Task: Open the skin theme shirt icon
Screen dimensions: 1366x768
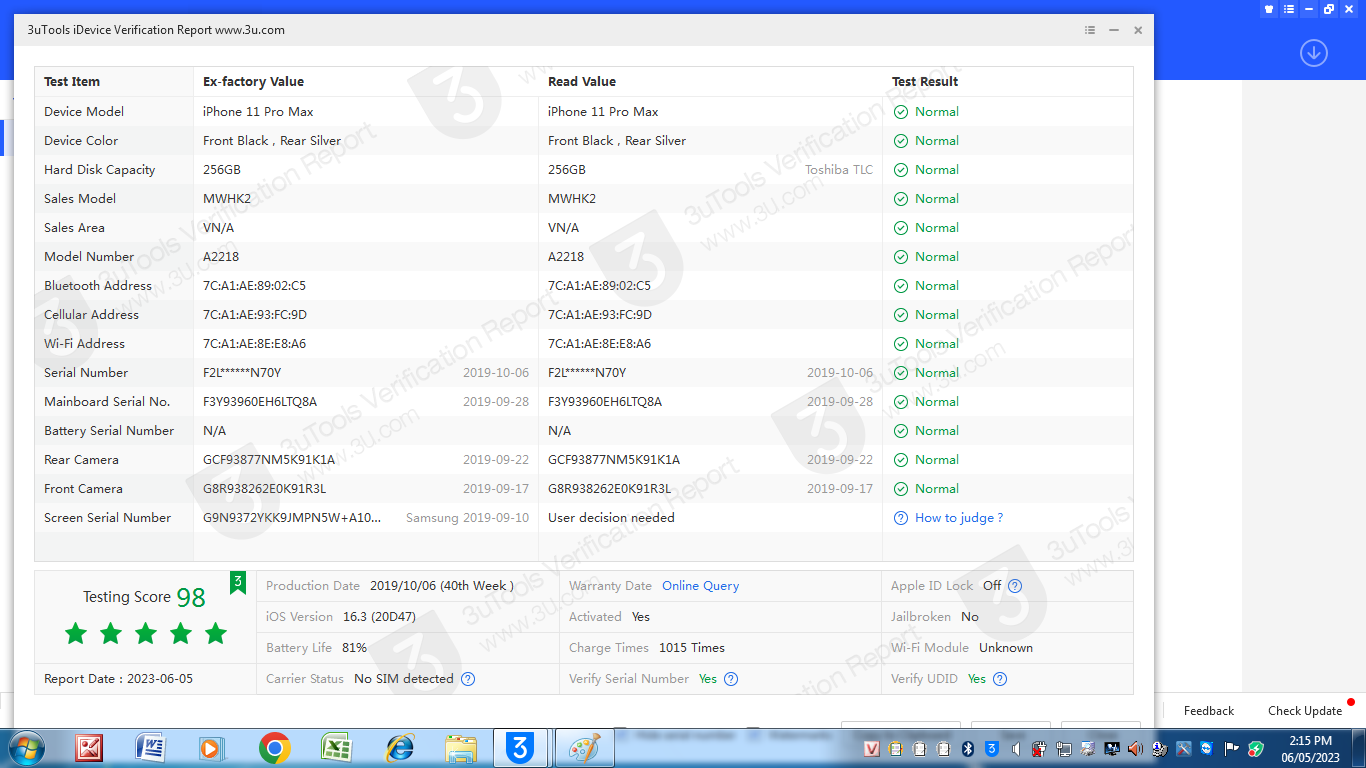Action: click(x=1269, y=9)
